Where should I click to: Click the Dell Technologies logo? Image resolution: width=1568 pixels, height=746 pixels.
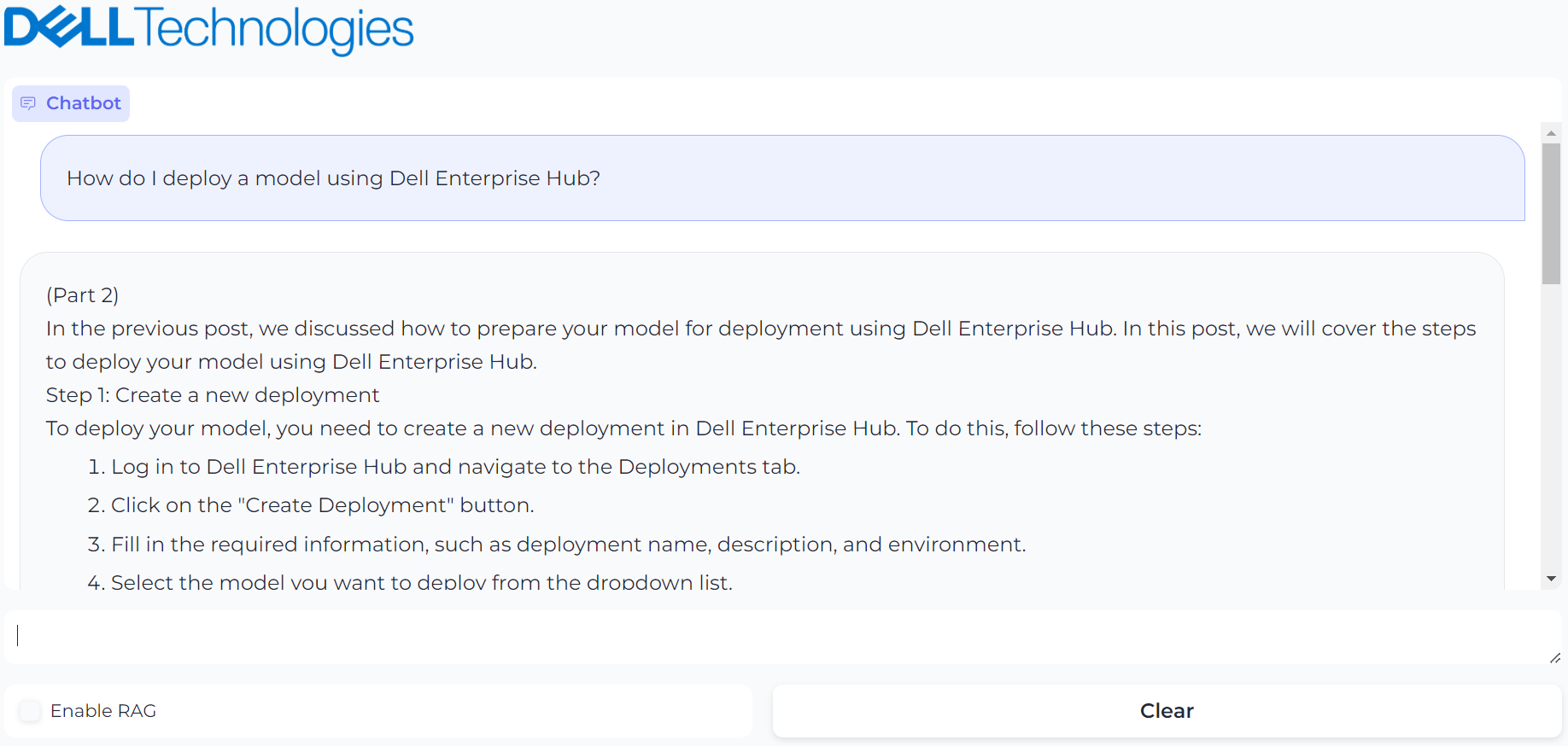[209, 29]
